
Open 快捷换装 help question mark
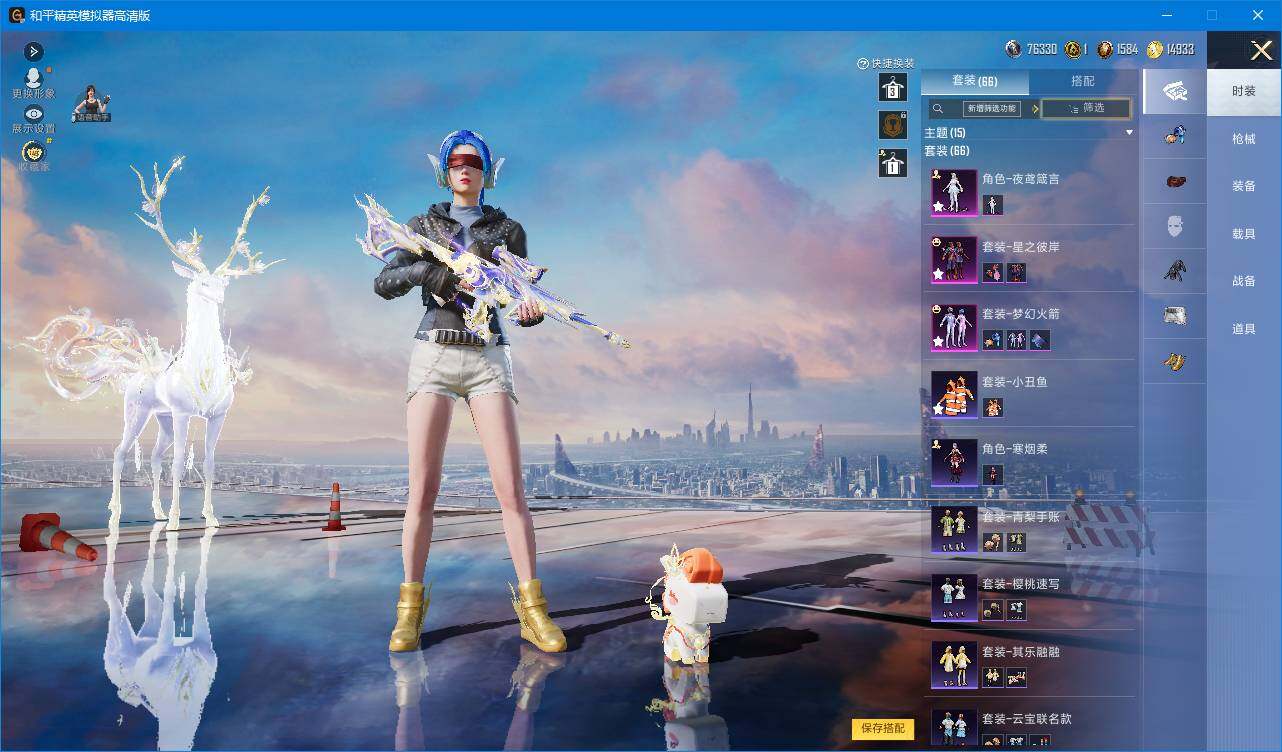click(863, 63)
